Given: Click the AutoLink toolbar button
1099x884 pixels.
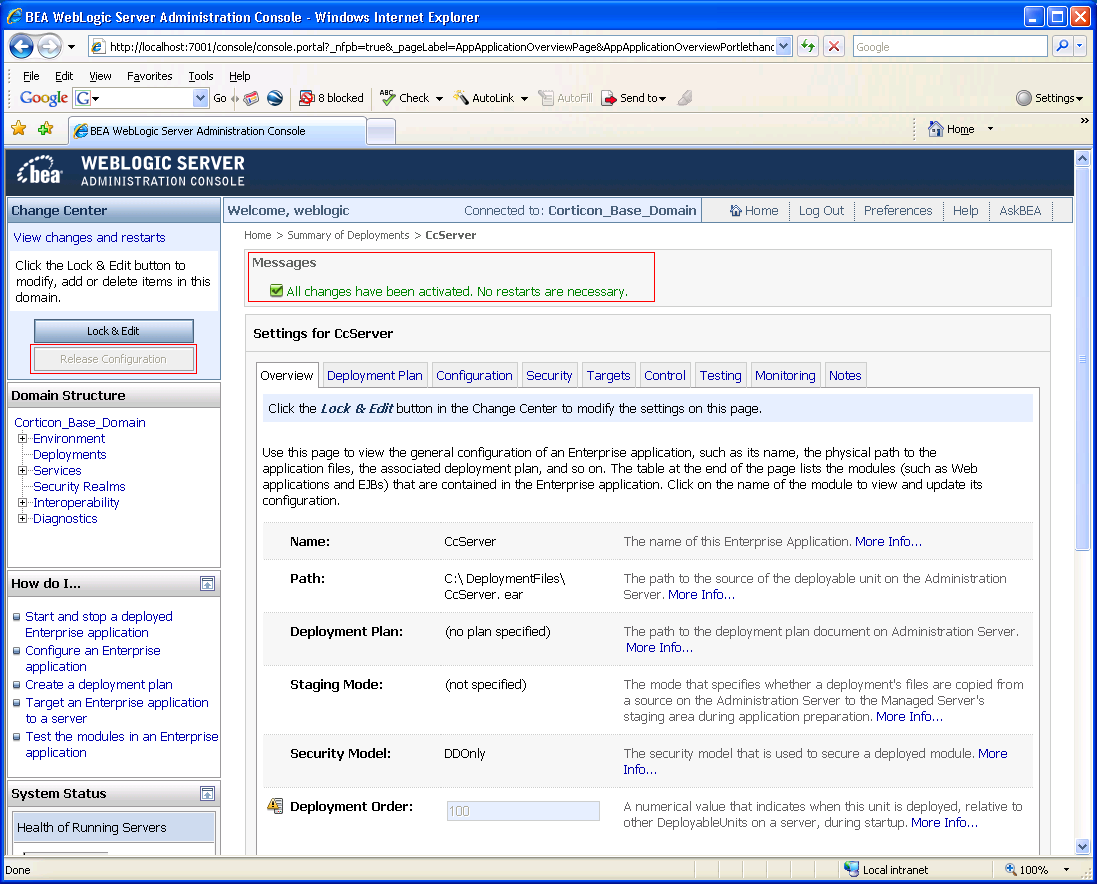Looking at the screenshot, I should coord(484,98).
